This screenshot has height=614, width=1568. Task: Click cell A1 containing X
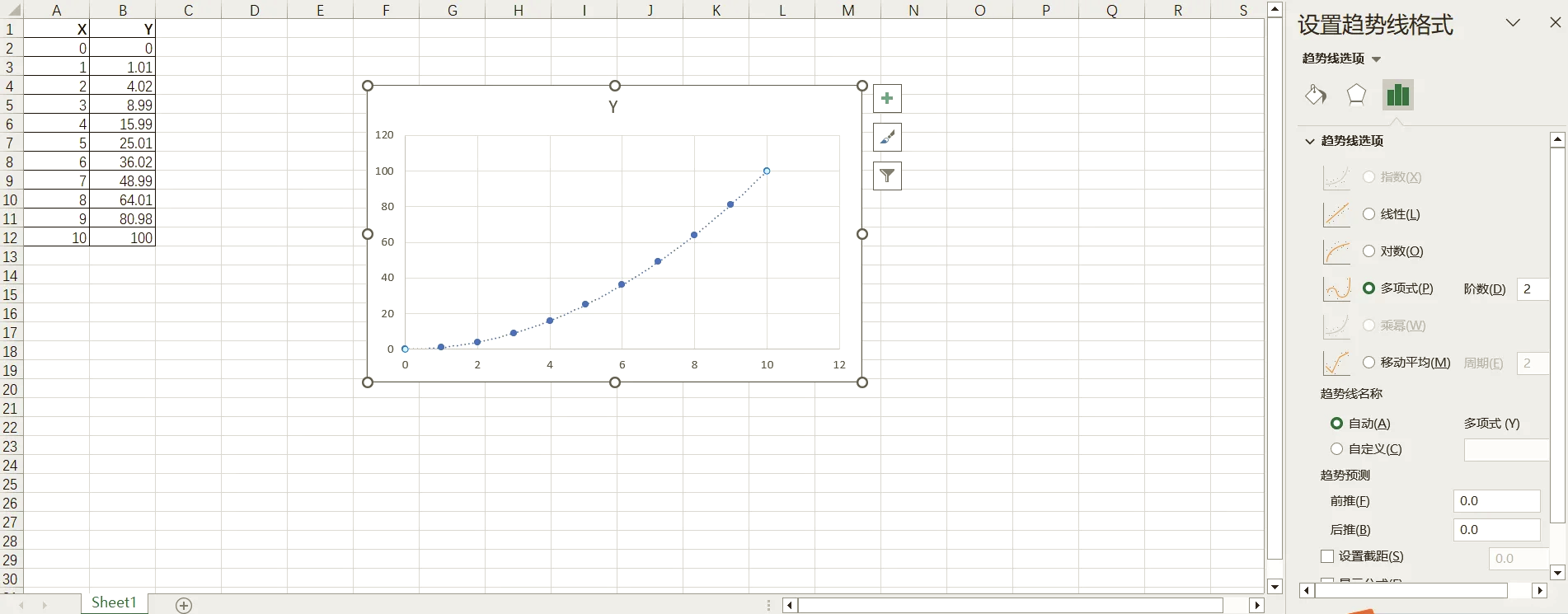click(x=56, y=29)
